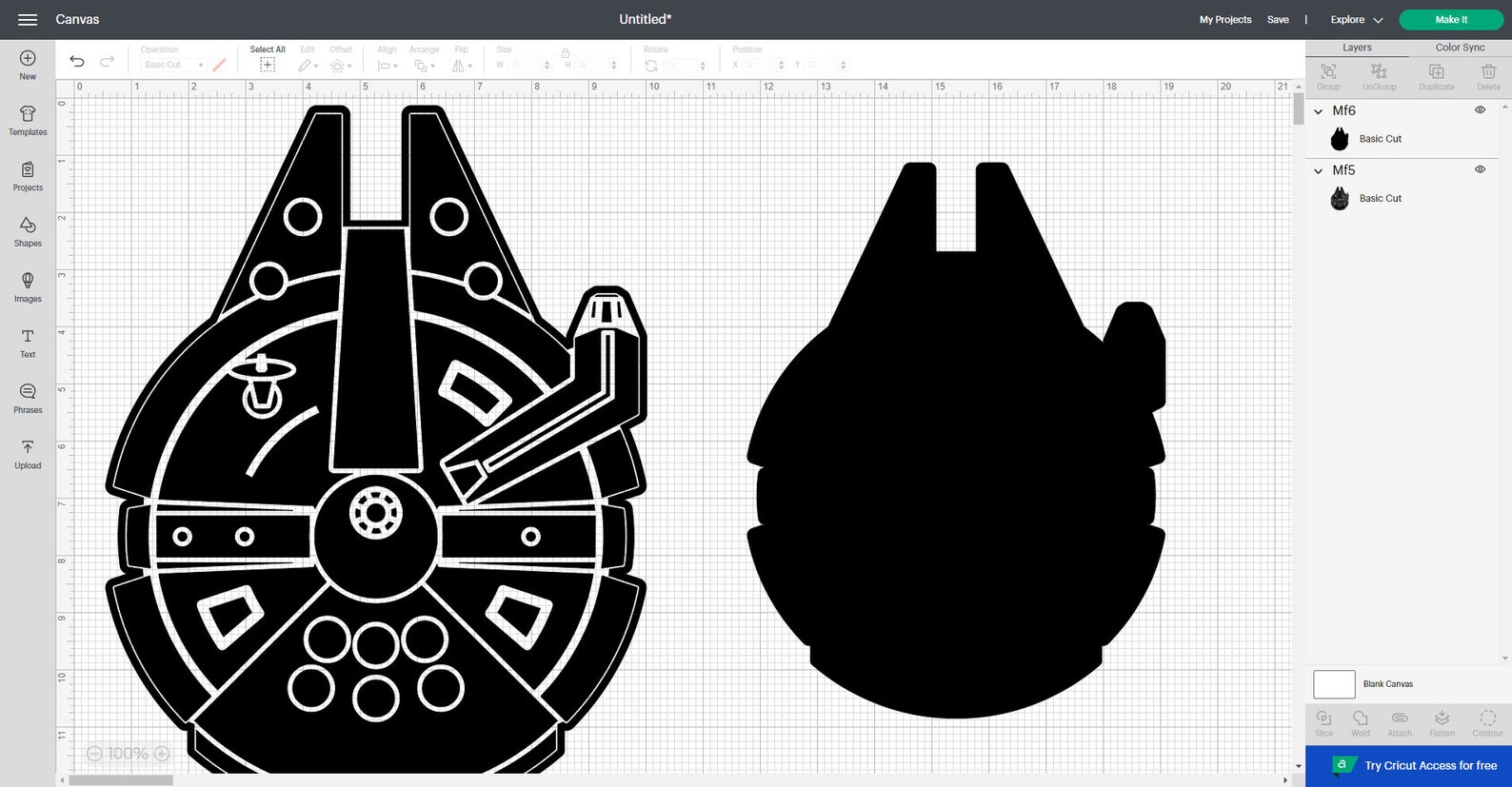This screenshot has width=1512, height=787.
Task: Collapse the Mf5 layer group
Action: (x=1319, y=171)
